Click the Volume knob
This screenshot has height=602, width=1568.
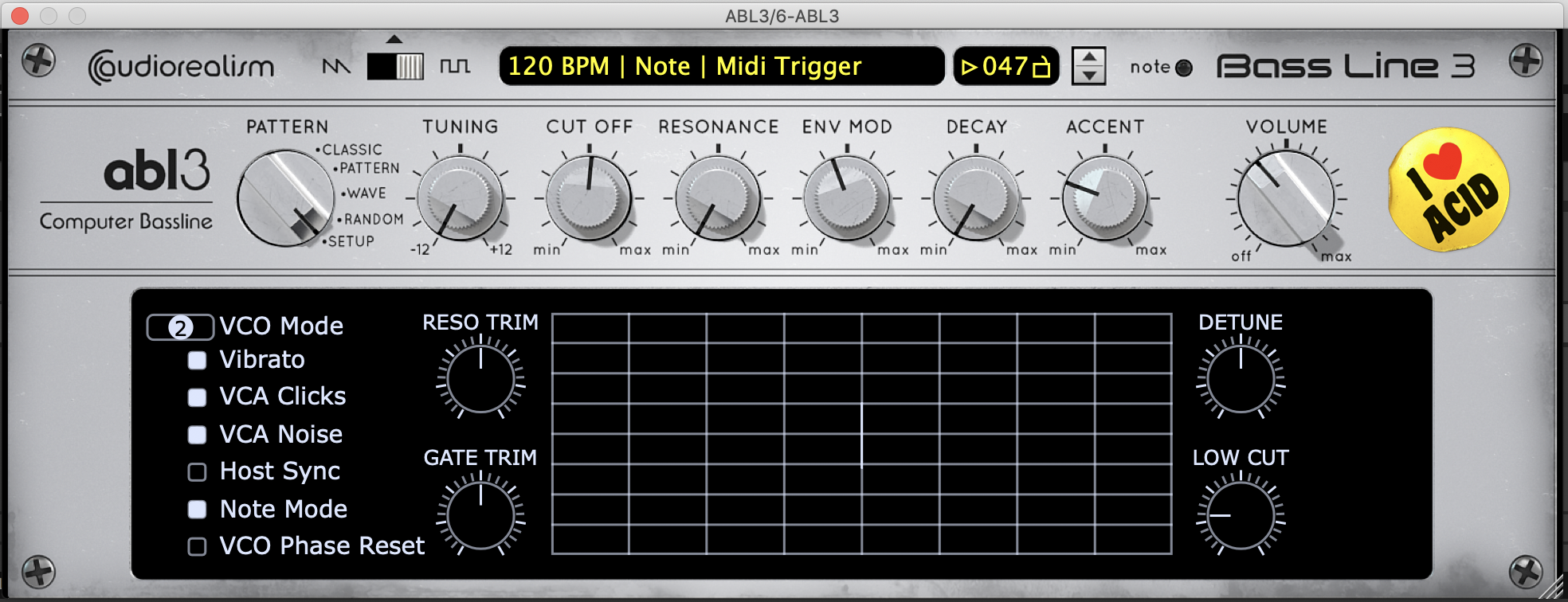[1285, 197]
